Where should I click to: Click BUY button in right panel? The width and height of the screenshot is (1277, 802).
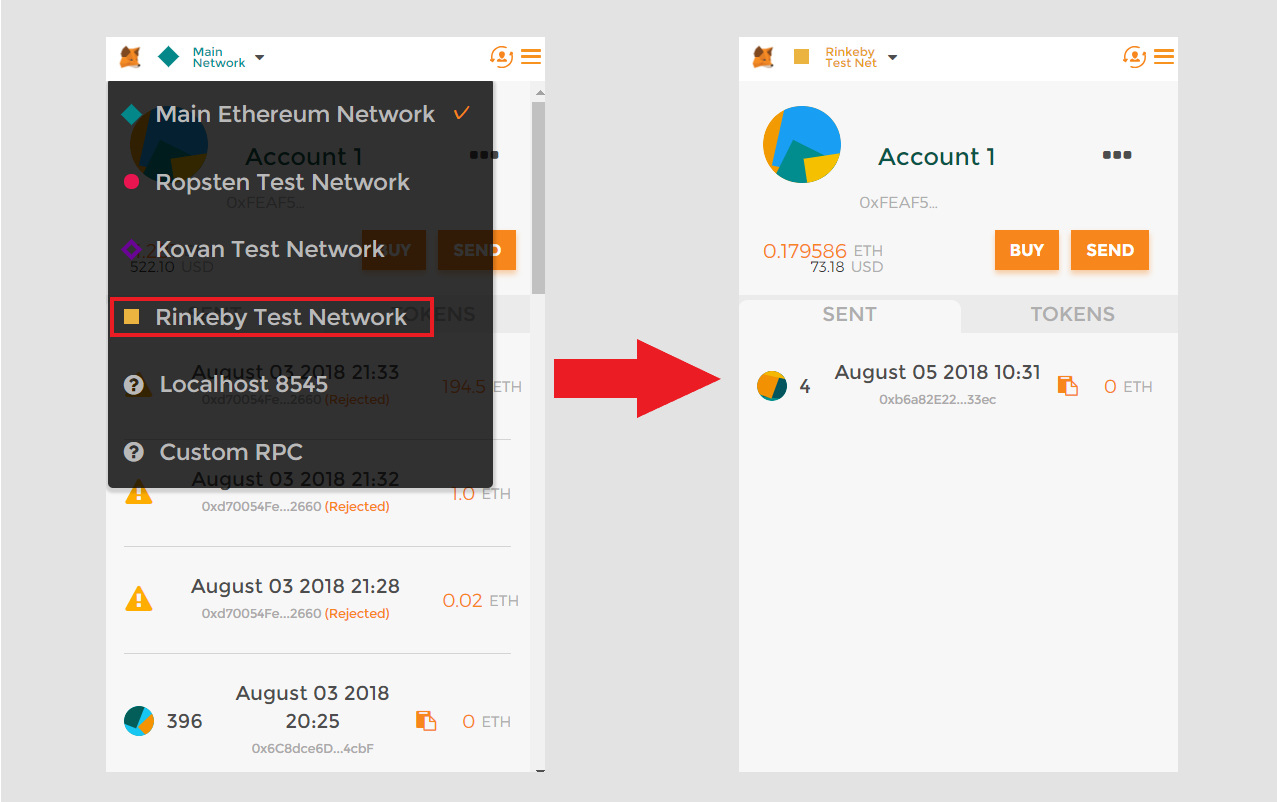coord(1027,250)
